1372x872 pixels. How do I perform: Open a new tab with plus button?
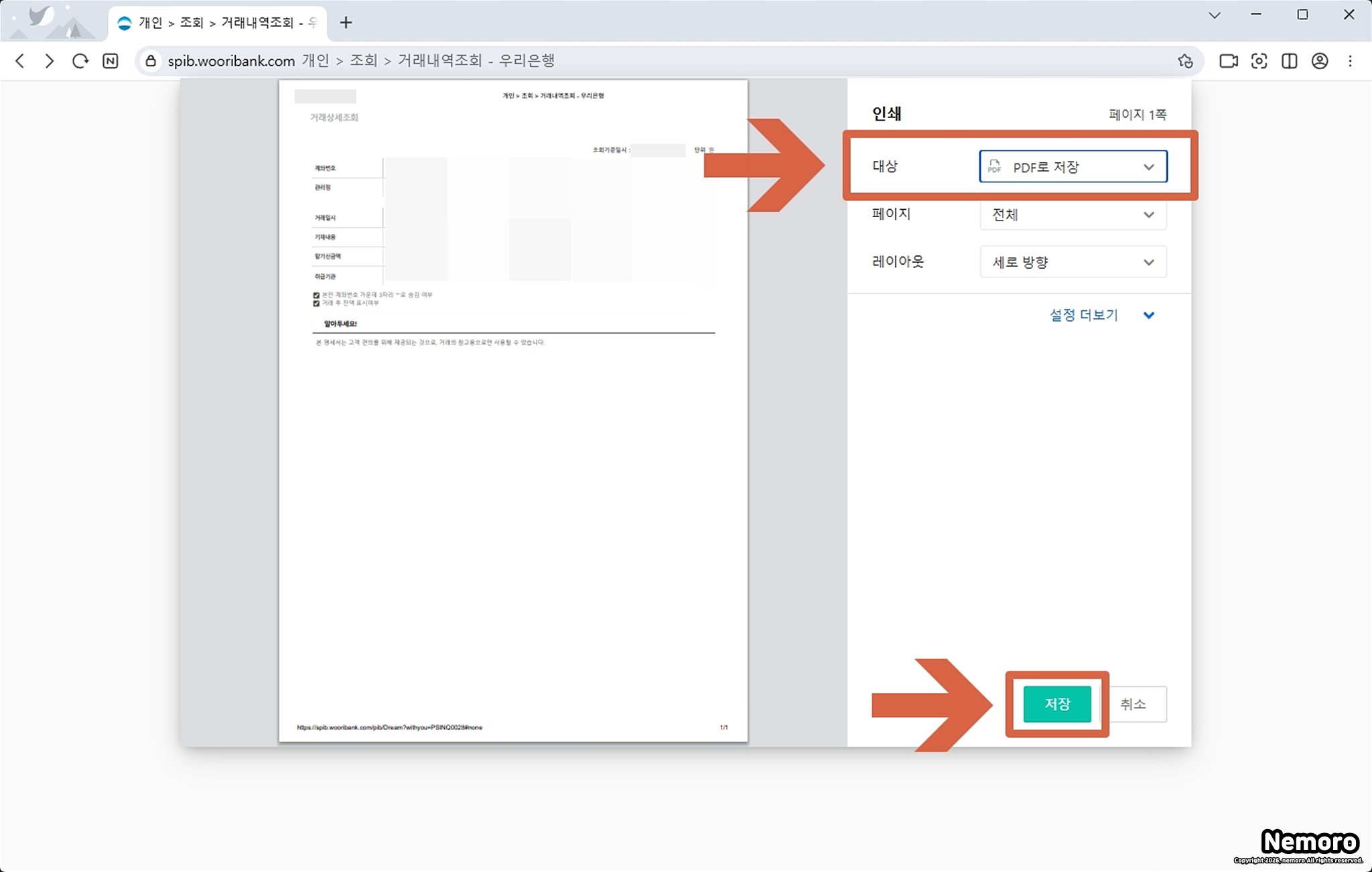[x=346, y=23]
